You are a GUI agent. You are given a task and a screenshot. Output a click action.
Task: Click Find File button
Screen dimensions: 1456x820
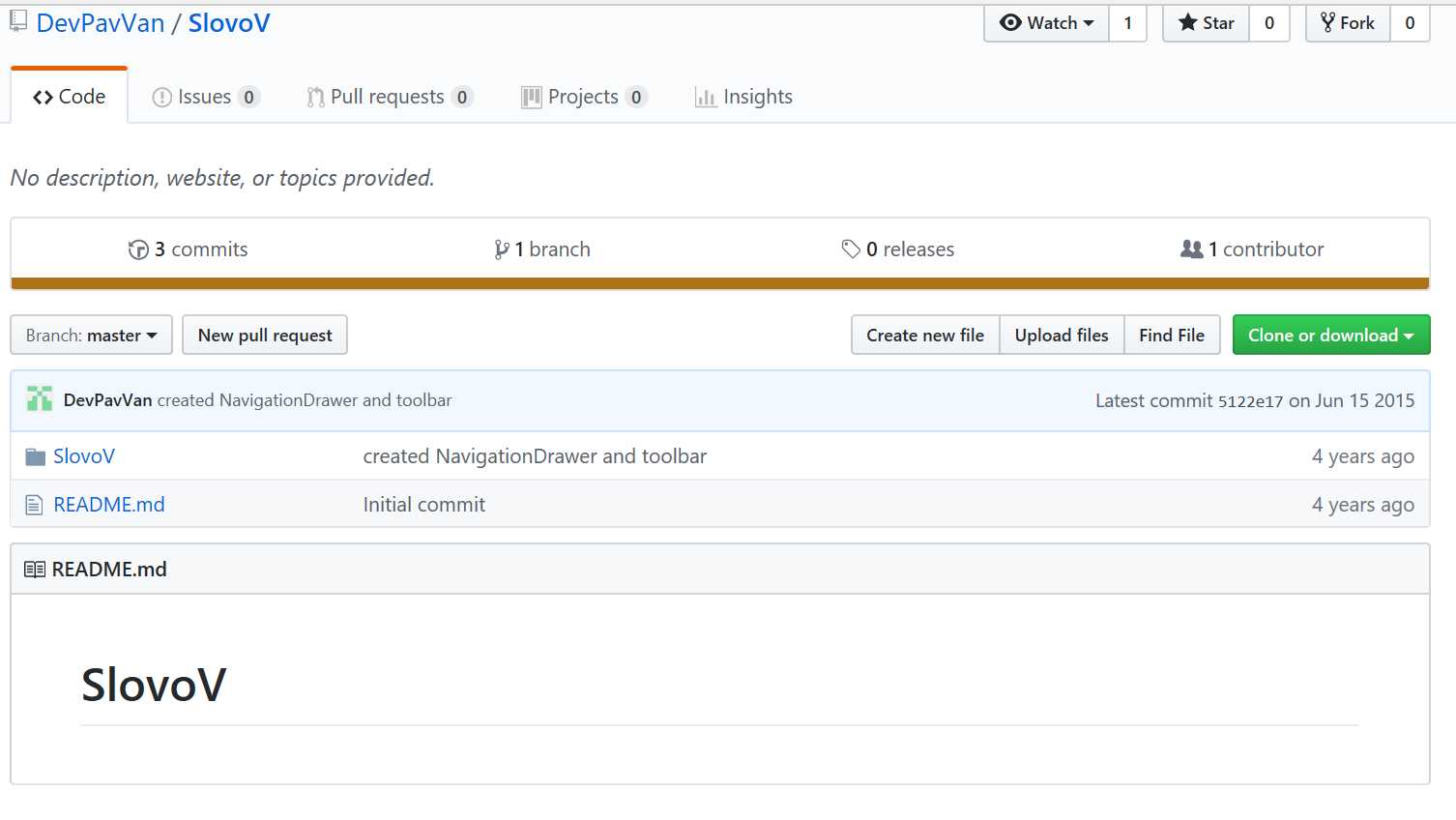pyautogui.click(x=1172, y=336)
